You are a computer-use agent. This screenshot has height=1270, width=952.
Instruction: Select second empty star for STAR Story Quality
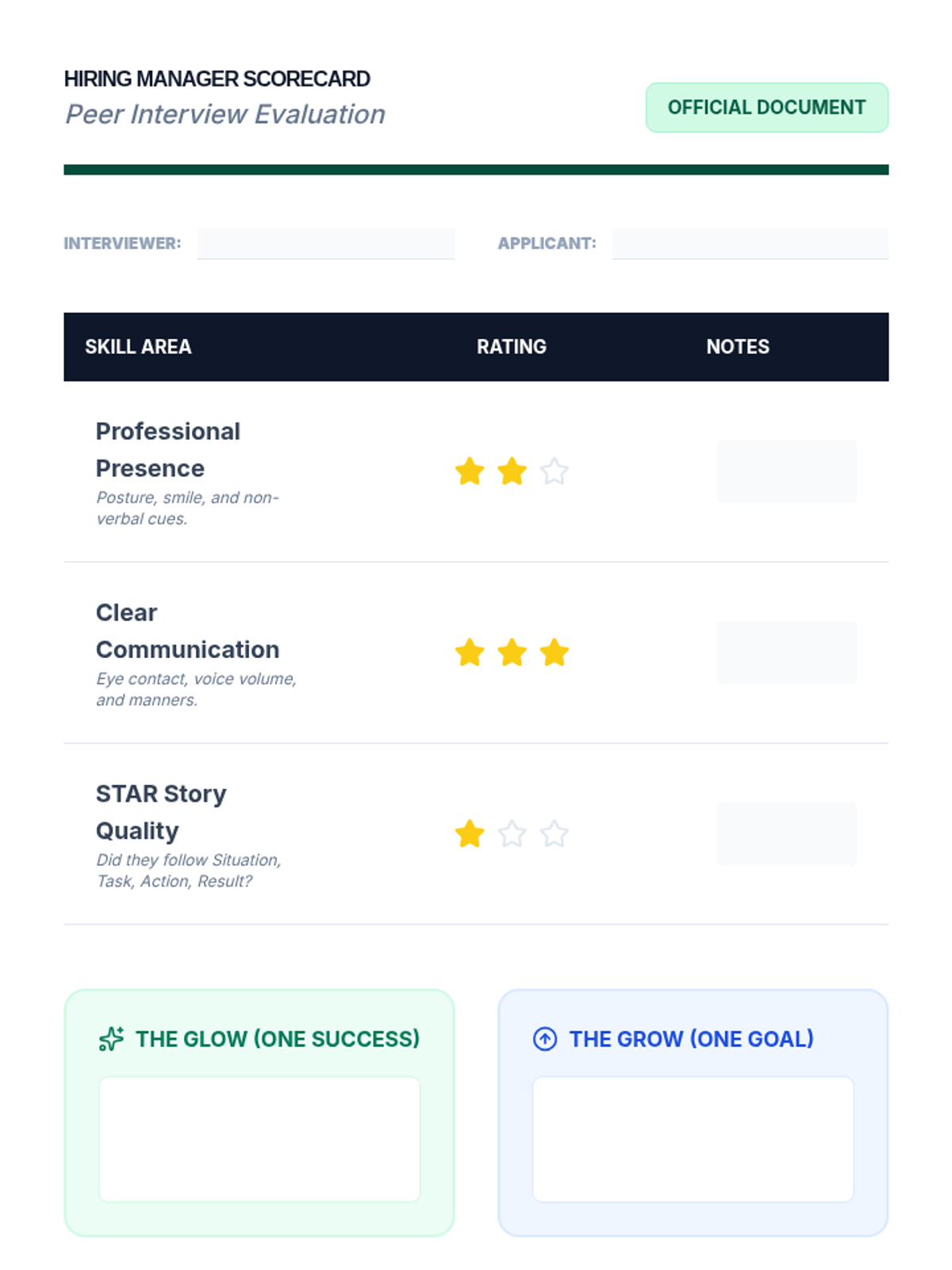tap(512, 833)
